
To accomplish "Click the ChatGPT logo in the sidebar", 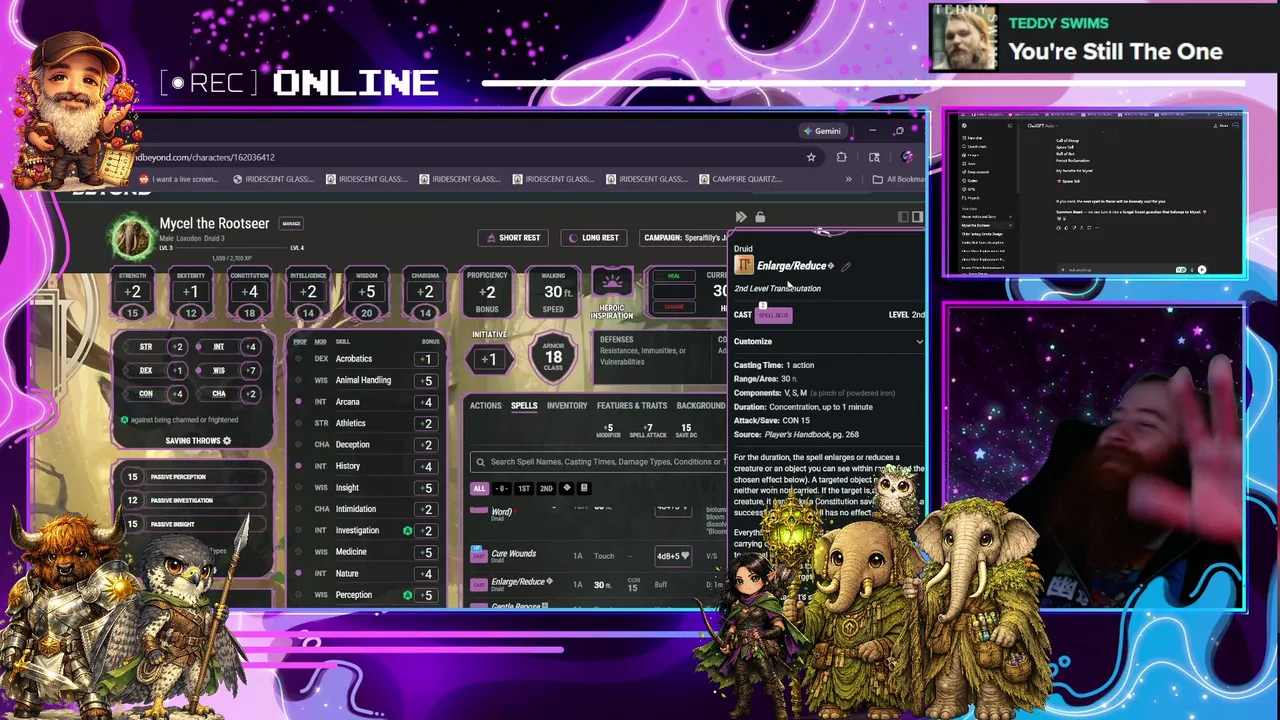I will (x=964, y=126).
